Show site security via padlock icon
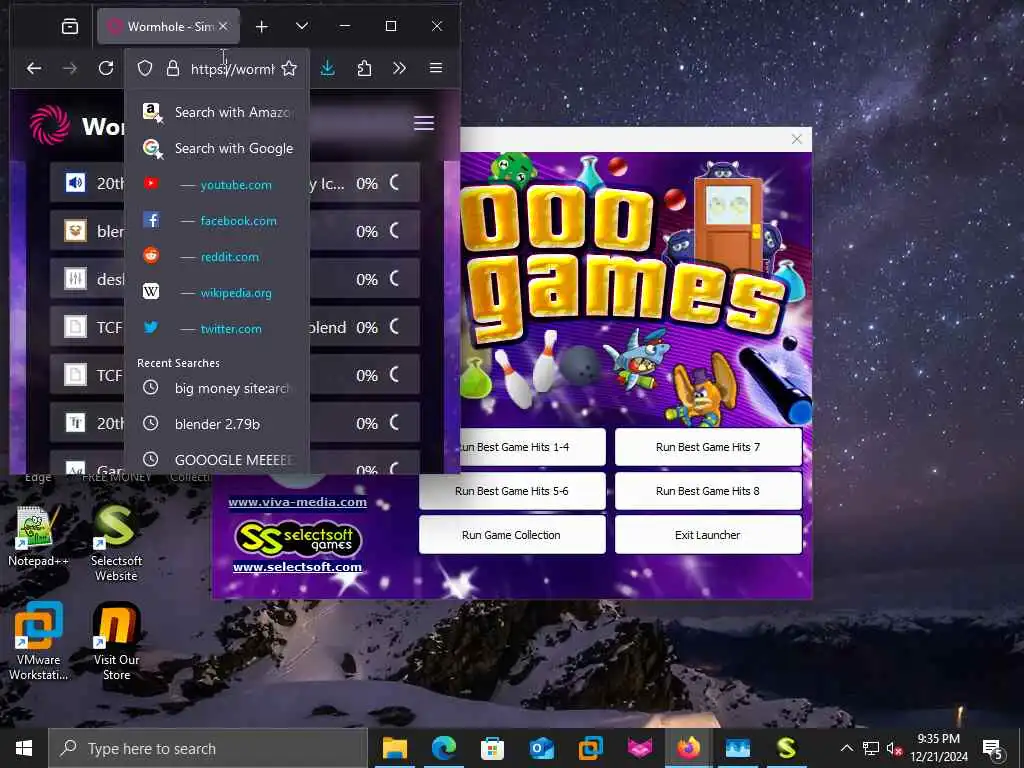The width and height of the screenshot is (1024, 768). (x=172, y=68)
